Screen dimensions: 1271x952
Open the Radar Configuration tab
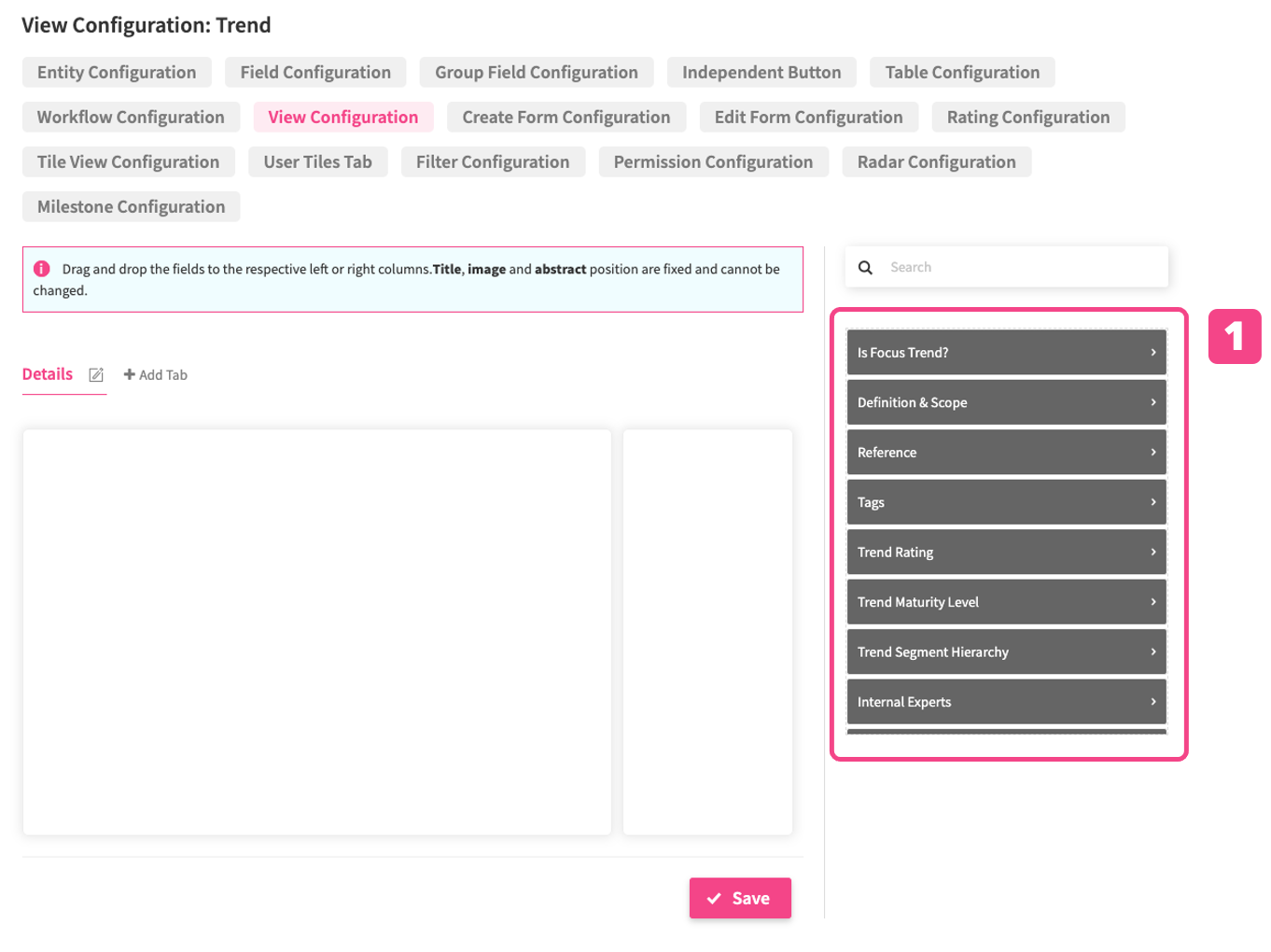(936, 162)
